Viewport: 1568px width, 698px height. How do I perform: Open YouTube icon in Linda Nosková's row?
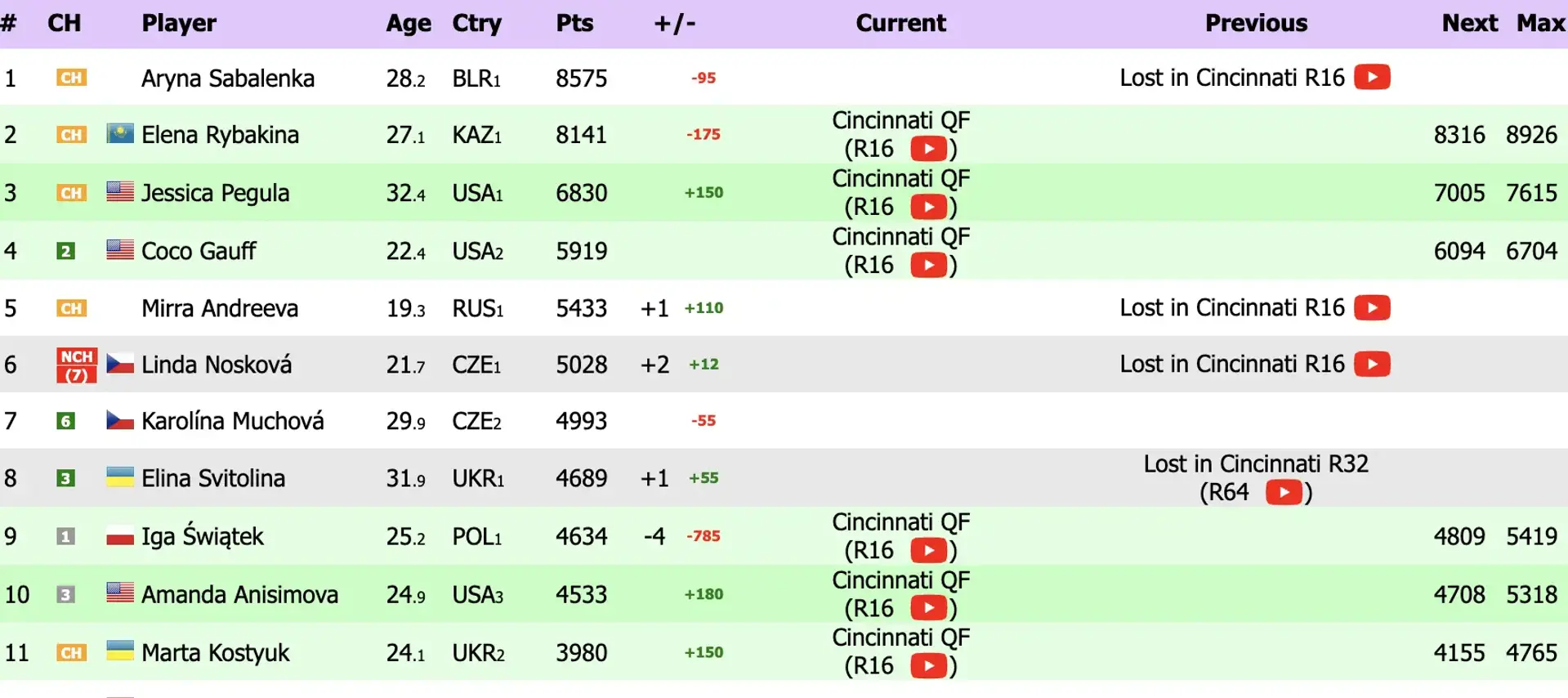pyautogui.click(x=1372, y=364)
